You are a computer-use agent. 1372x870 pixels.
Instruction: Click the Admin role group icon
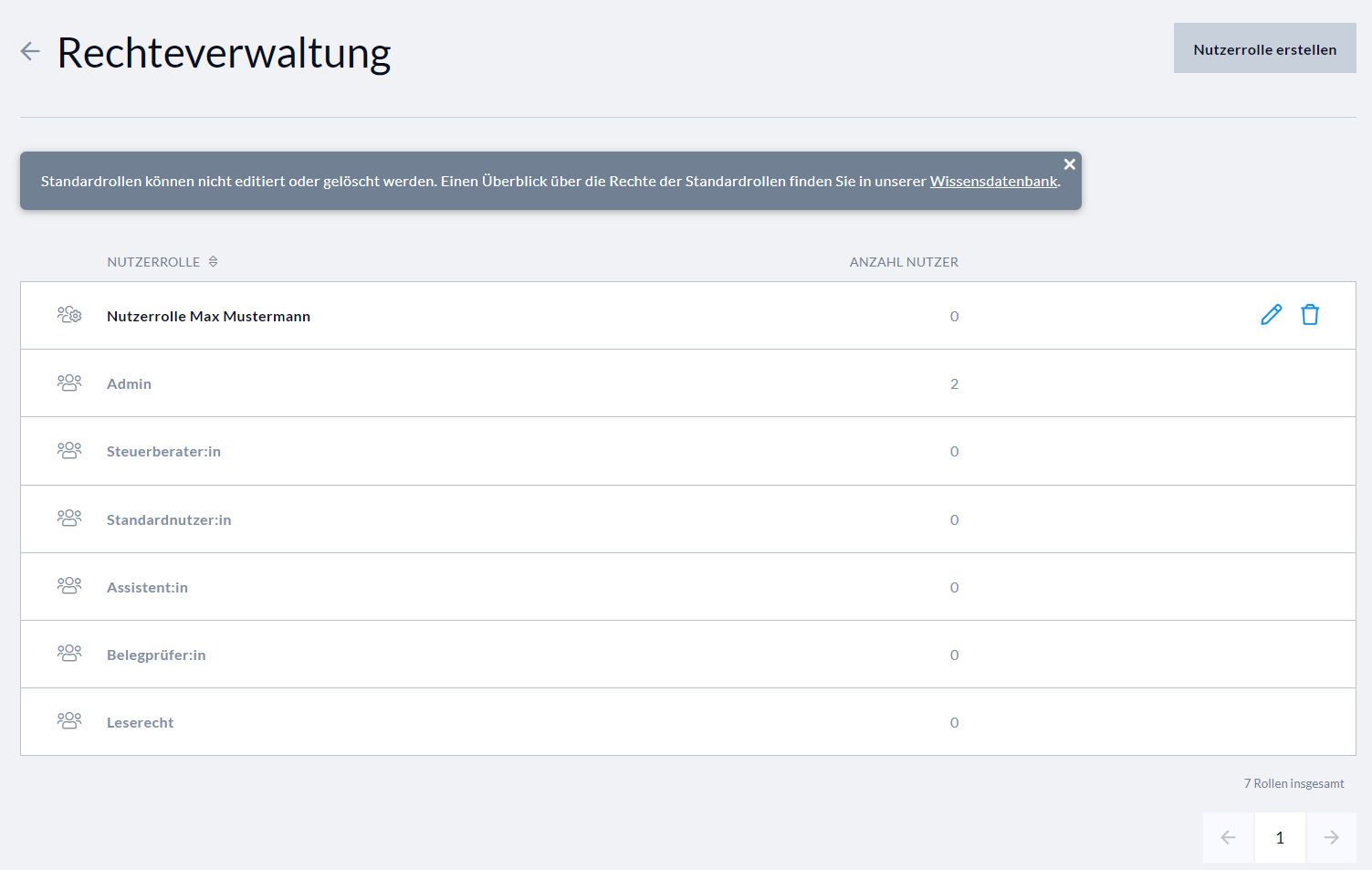(69, 383)
